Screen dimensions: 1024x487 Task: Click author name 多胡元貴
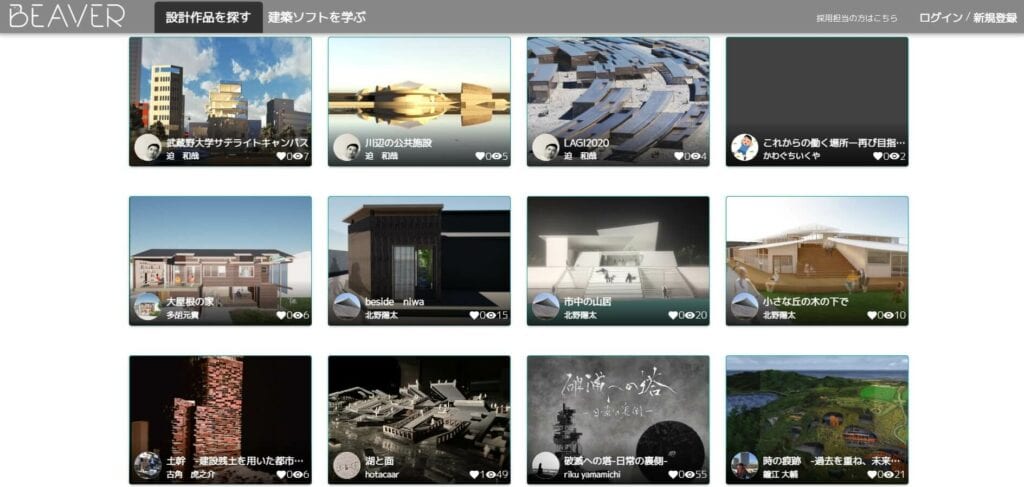[x=183, y=315]
